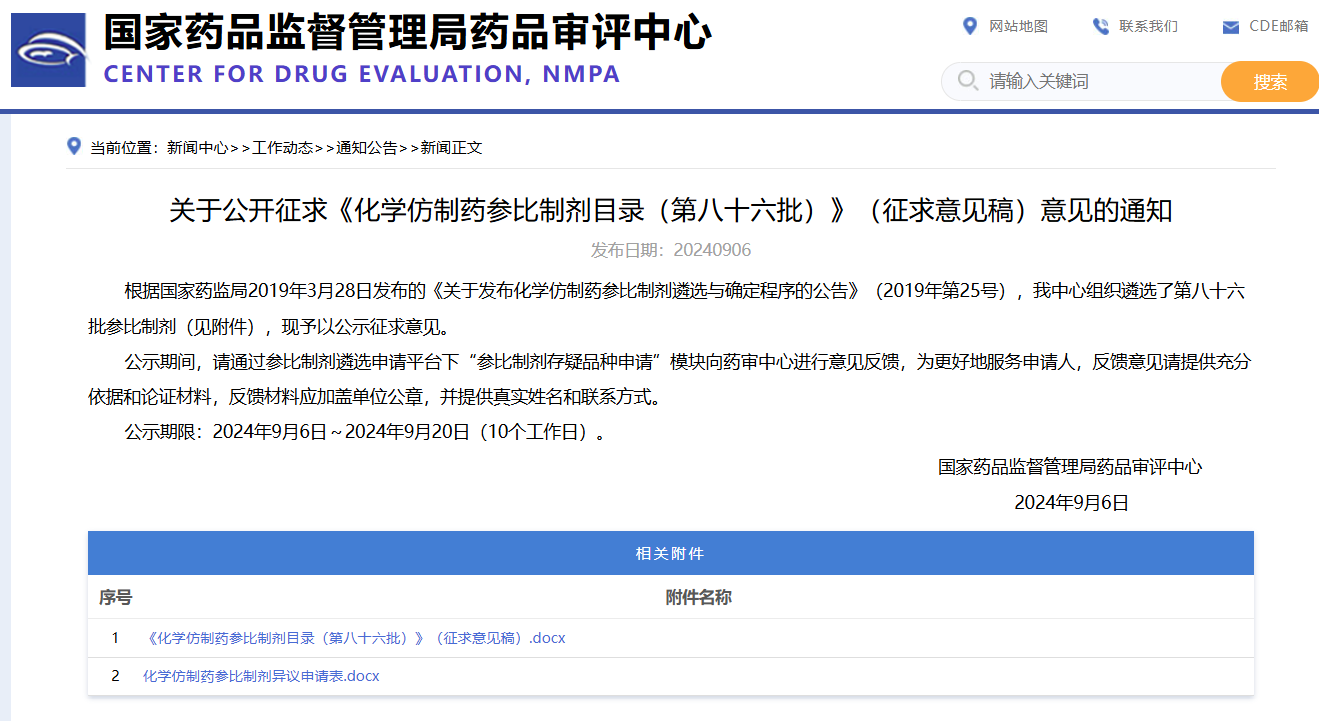Open the 联系我们 link
The height and width of the screenshot is (721, 1319).
(x=1148, y=26)
